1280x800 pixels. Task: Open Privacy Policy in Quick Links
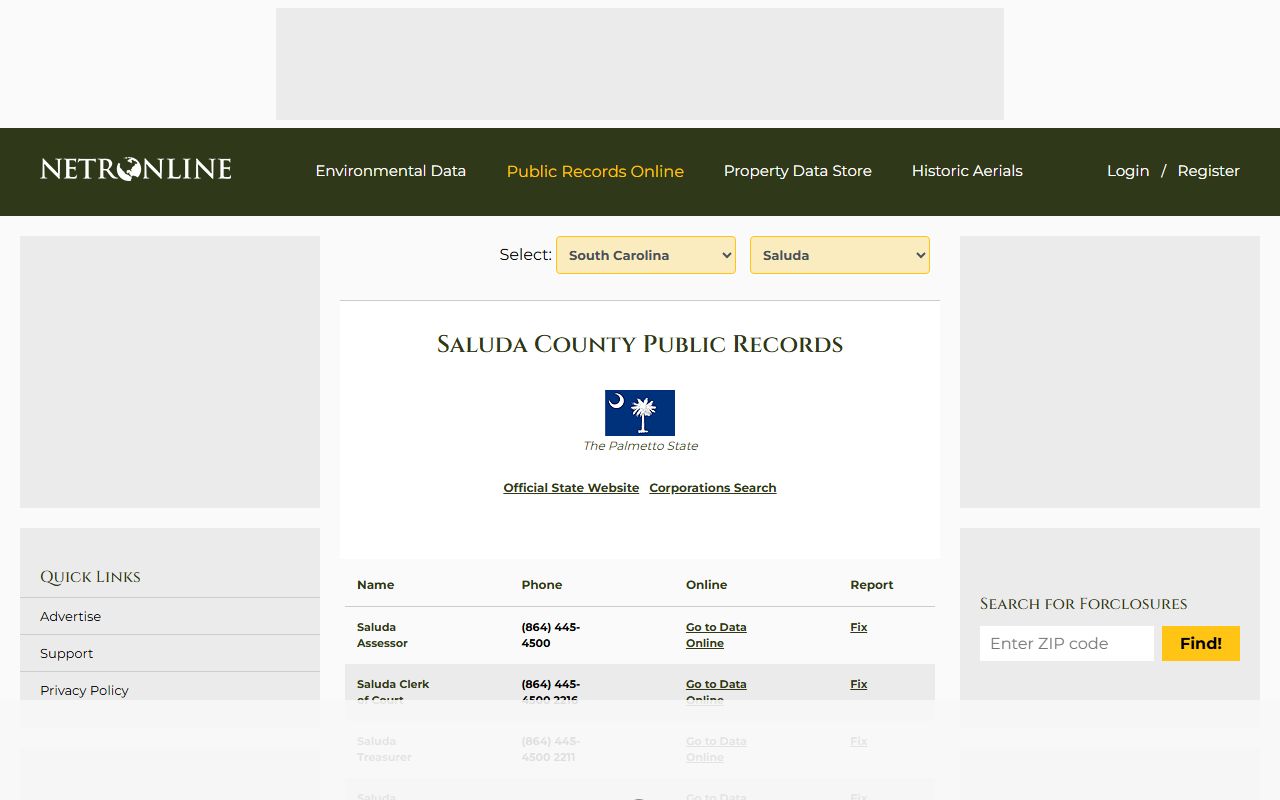[84, 690]
